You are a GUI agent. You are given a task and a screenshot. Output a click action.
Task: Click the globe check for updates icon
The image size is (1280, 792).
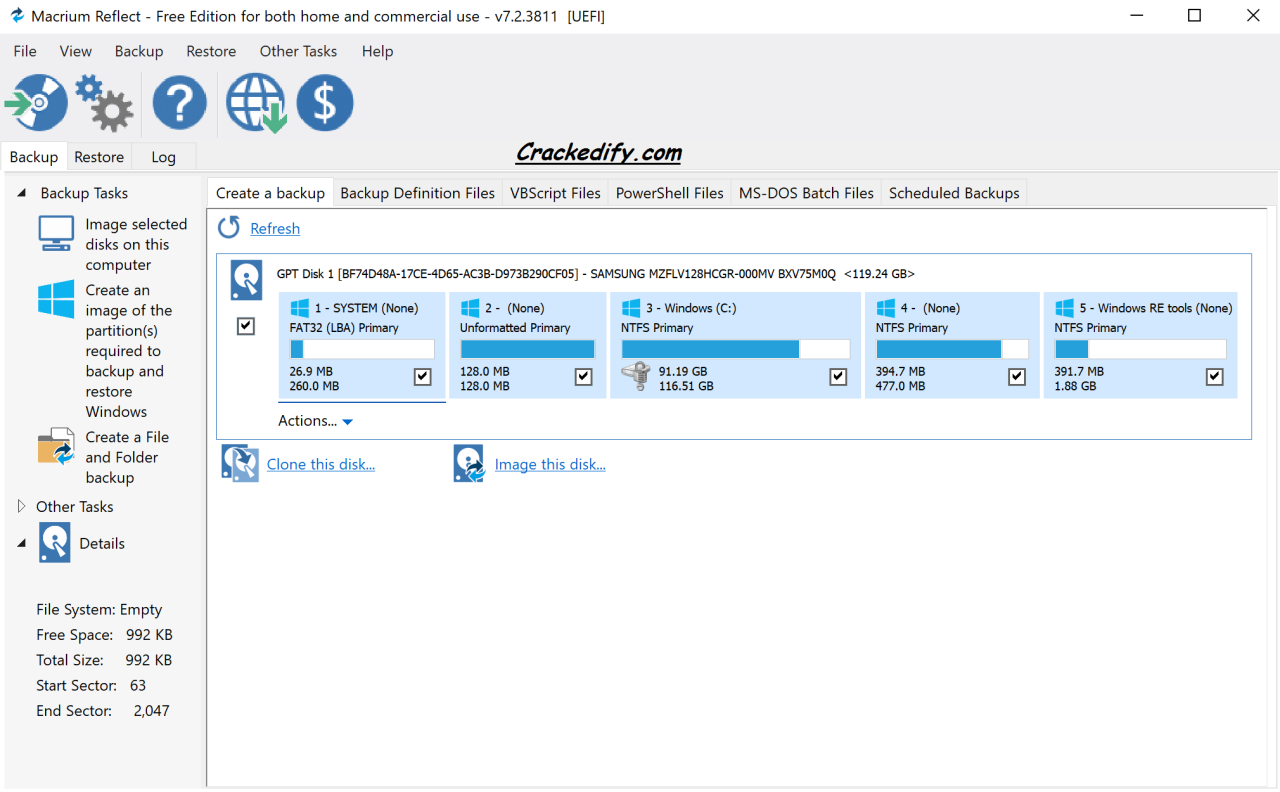pyautogui.click(x=256, y=103)
